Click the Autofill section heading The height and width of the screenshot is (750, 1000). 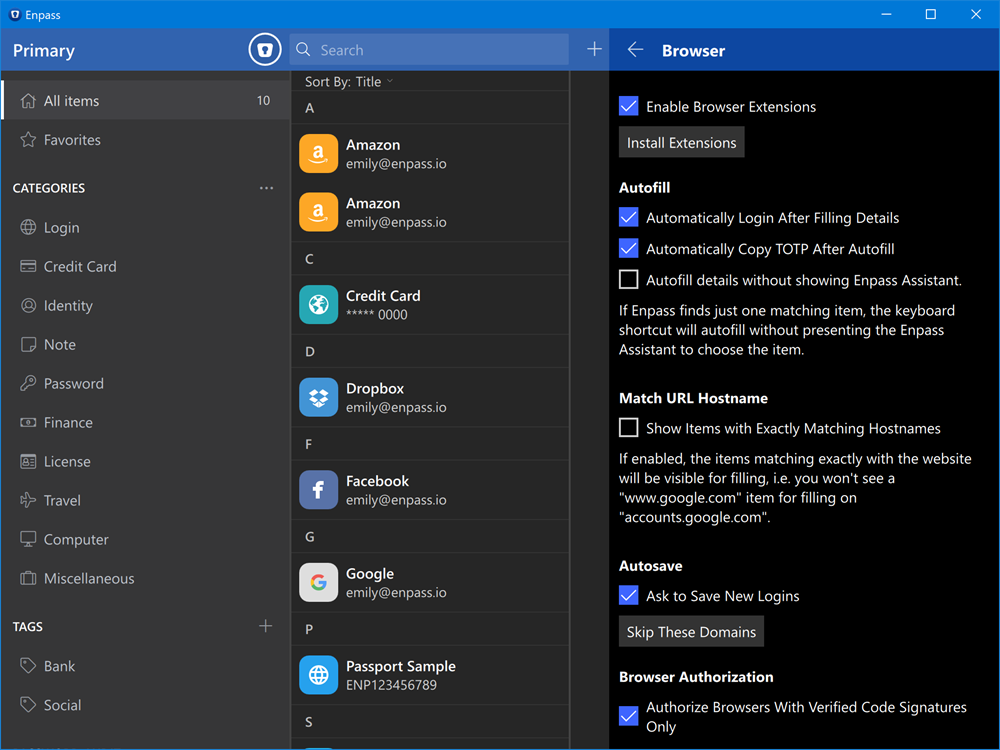coord(644,188)
